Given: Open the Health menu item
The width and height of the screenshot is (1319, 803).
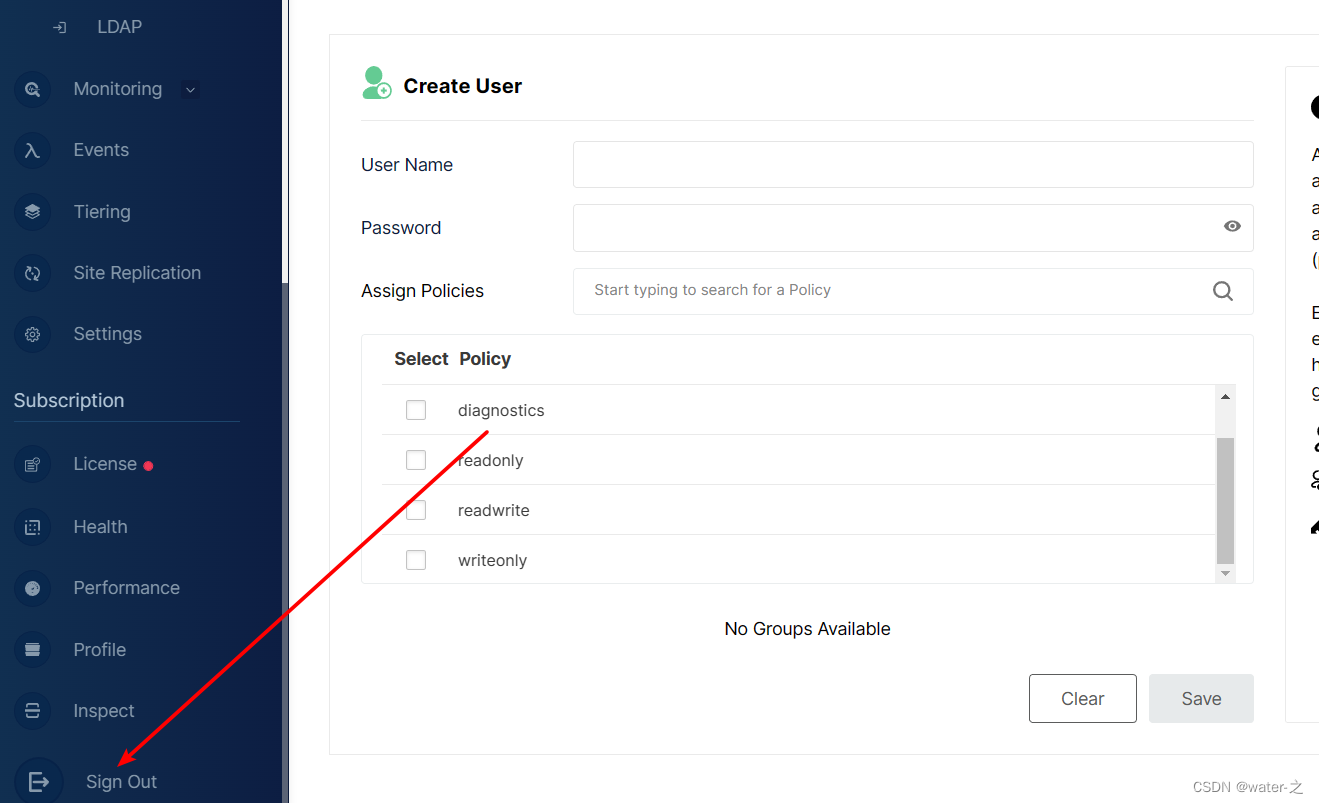Looking at the screenshot, I should point(100,527).
